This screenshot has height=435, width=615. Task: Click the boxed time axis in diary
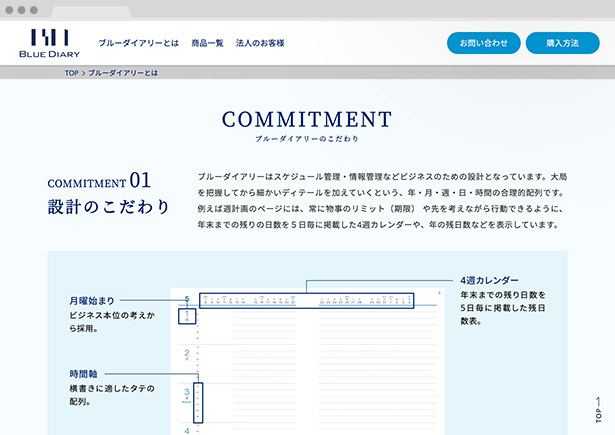198,403
